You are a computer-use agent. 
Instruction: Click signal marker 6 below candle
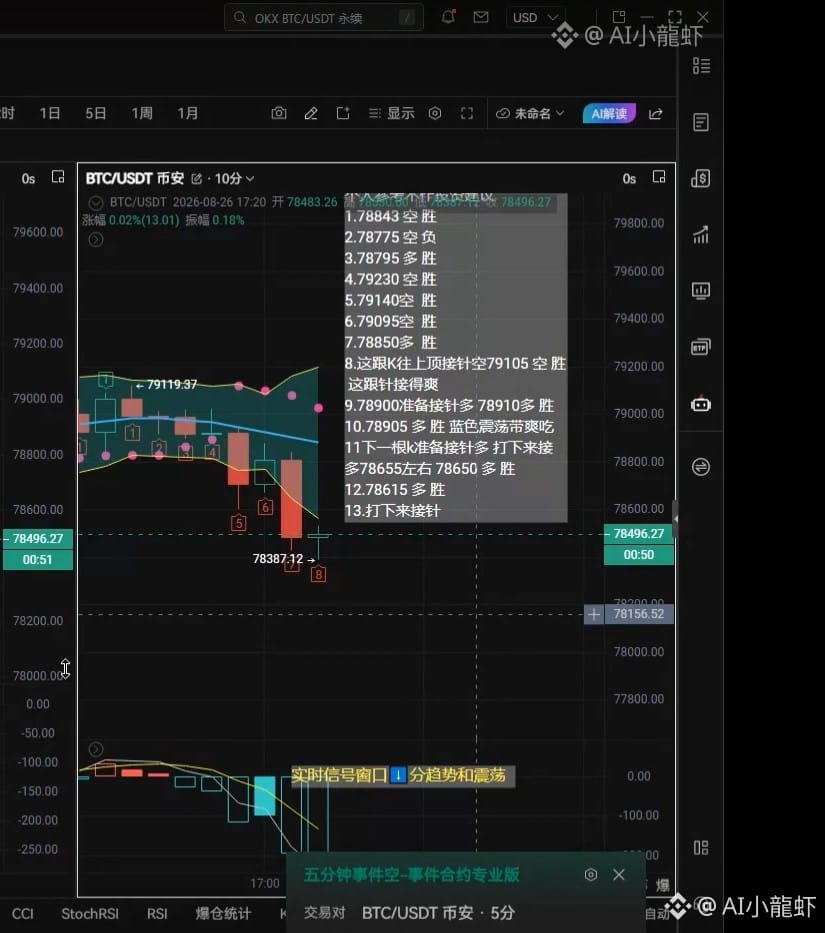pyautogui.click(x=265, y=507)
